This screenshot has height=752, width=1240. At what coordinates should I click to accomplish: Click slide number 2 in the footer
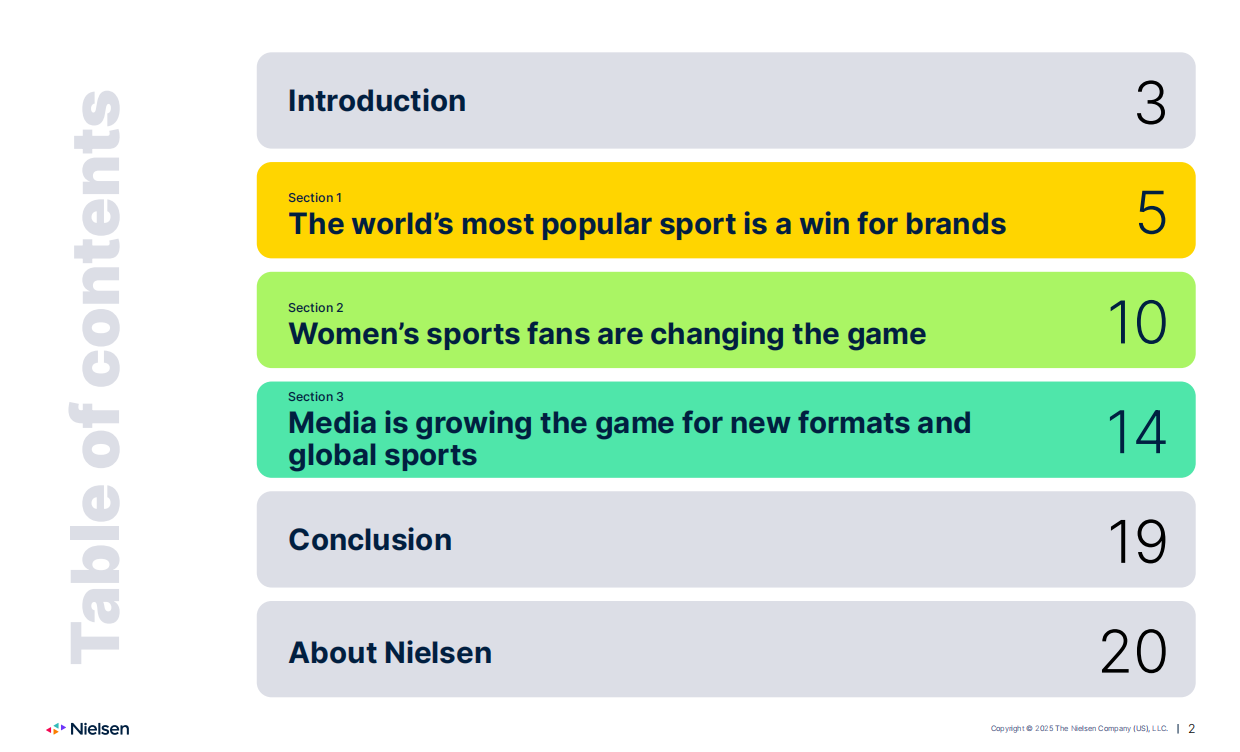coord(1191,729)
